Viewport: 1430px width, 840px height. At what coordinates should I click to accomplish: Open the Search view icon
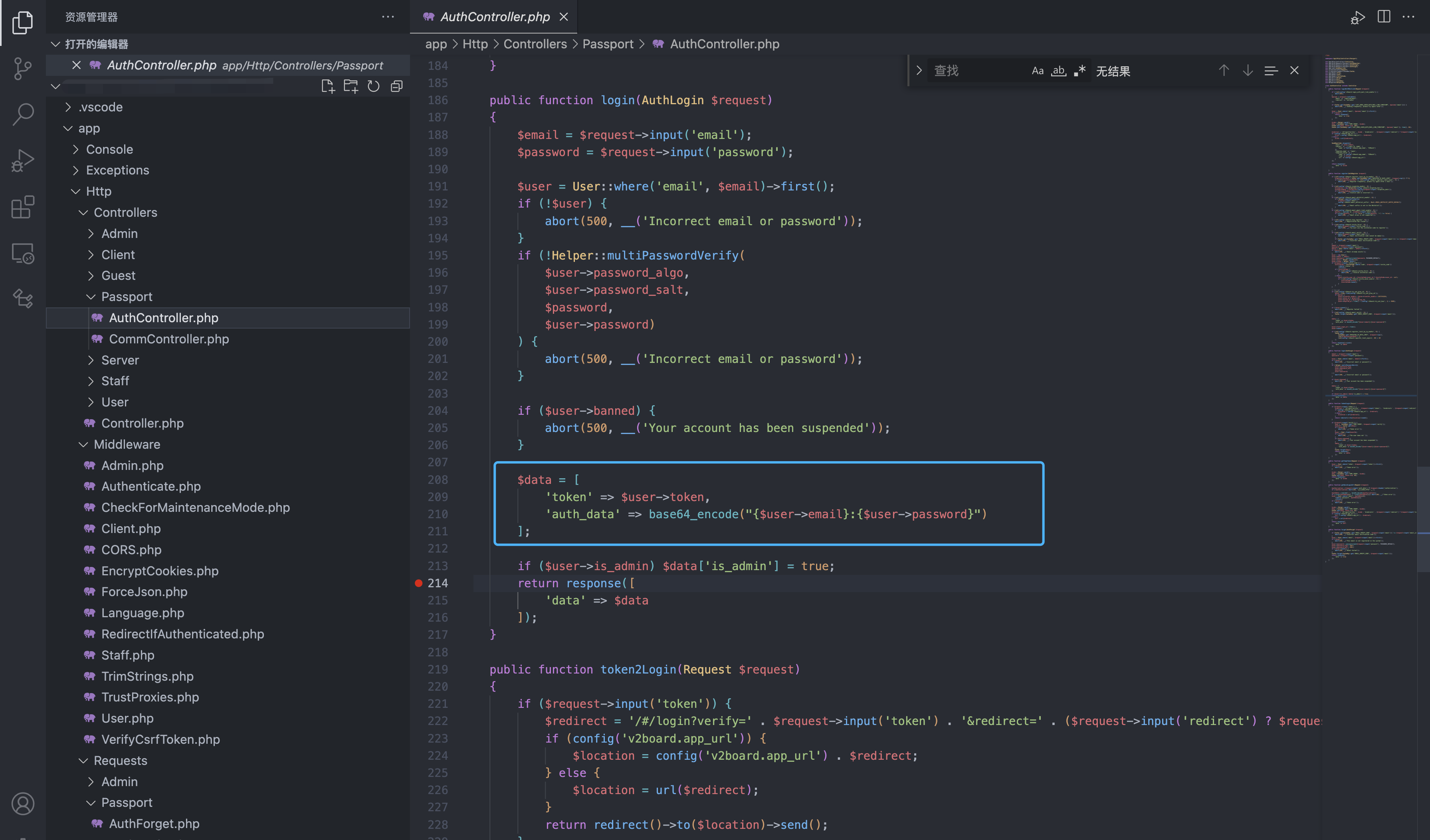pyautogui.click(x=23, y=114)
